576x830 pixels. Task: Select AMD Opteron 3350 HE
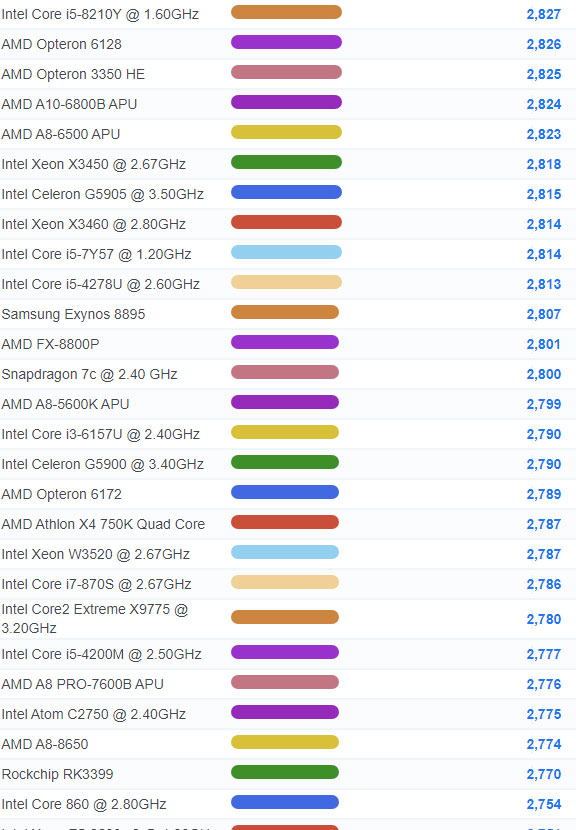click(73, 74)
